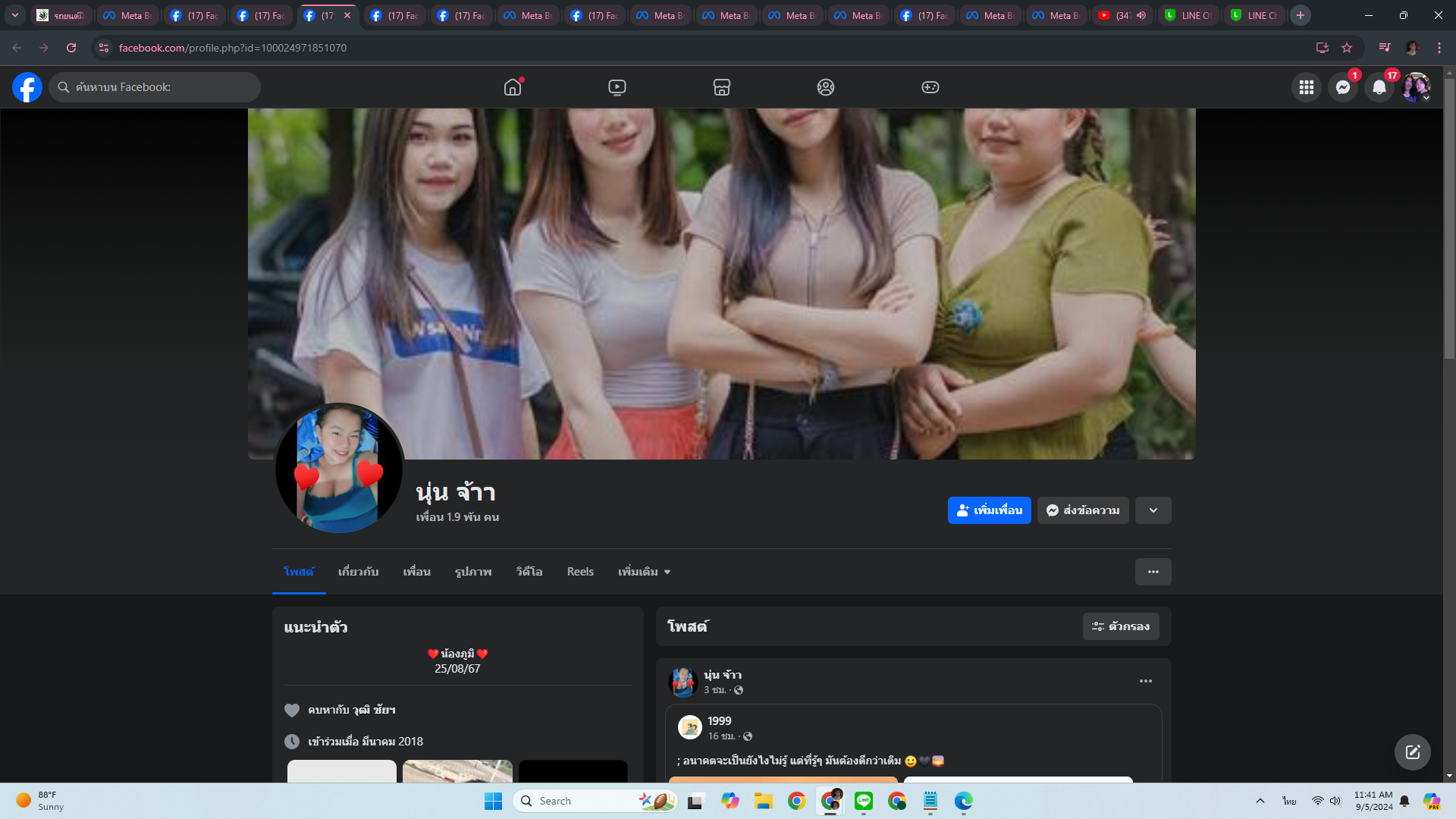Open the Facebook menu grid icon
1456x819 pixels.
coord(1306,87)
